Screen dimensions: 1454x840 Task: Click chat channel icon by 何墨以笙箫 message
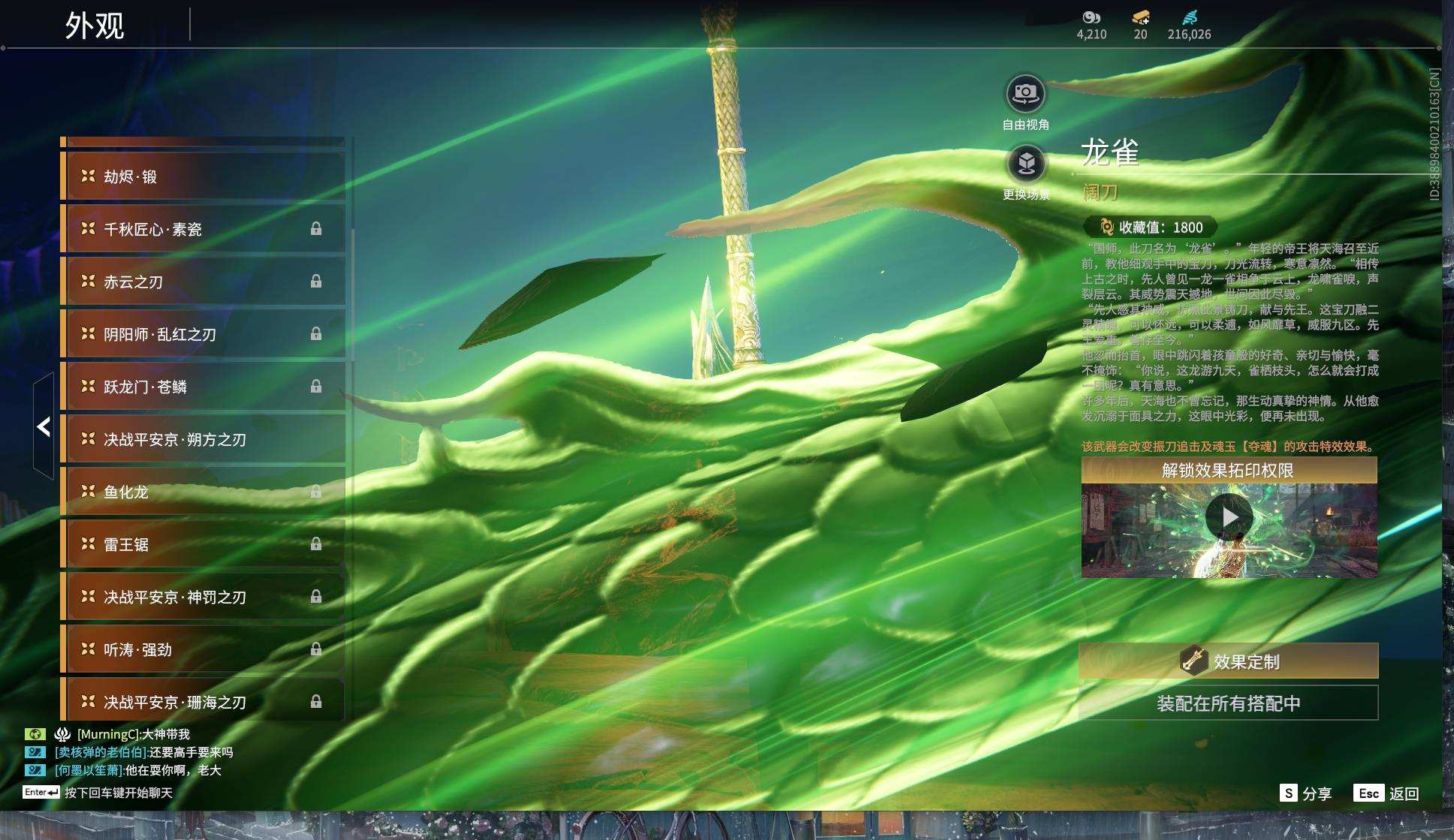pos(35,769)
